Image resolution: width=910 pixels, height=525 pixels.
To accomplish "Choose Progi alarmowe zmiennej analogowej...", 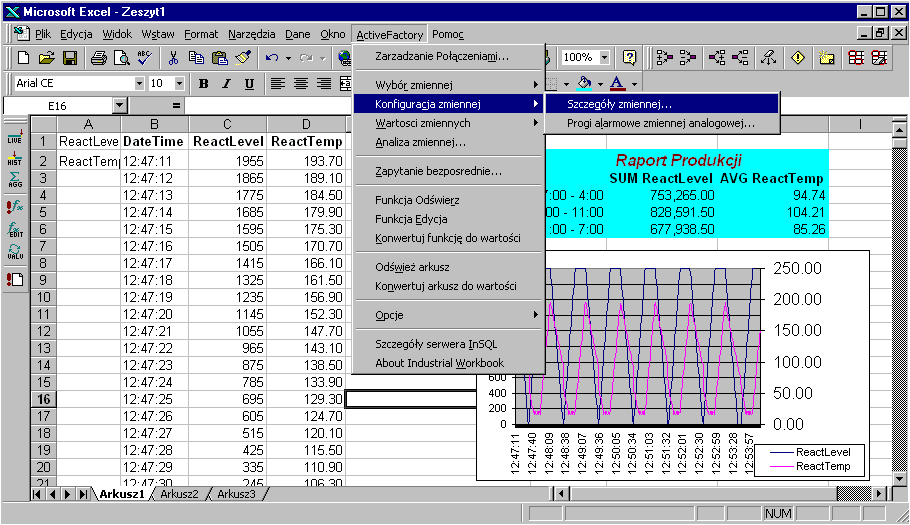I will 662,123.
